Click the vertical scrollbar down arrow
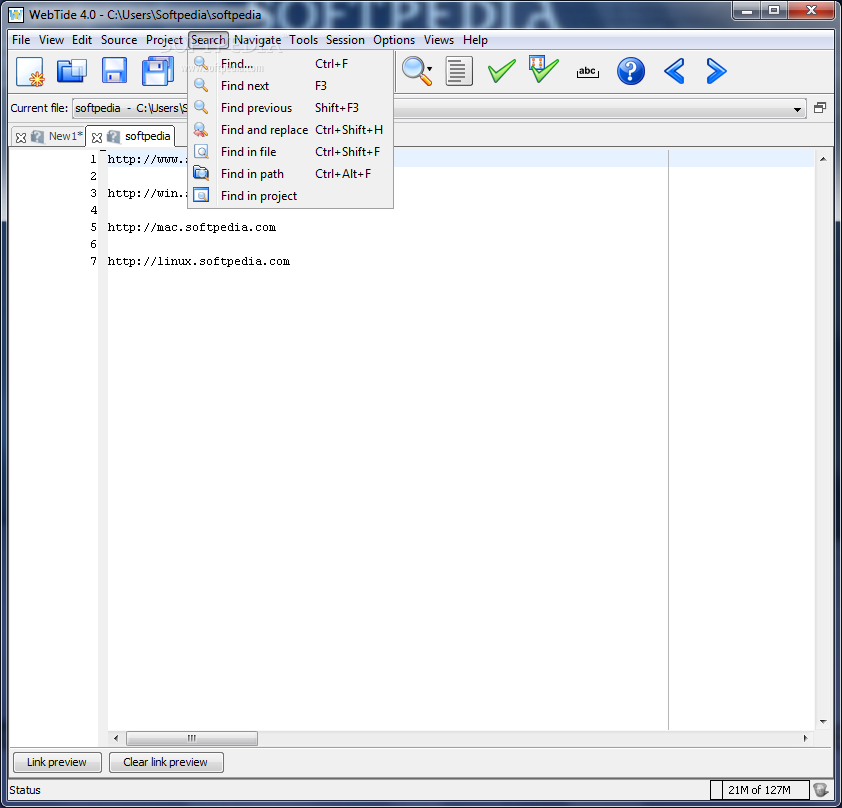Image resolution: width=842 pixels, height=808 pixels. 823,722
